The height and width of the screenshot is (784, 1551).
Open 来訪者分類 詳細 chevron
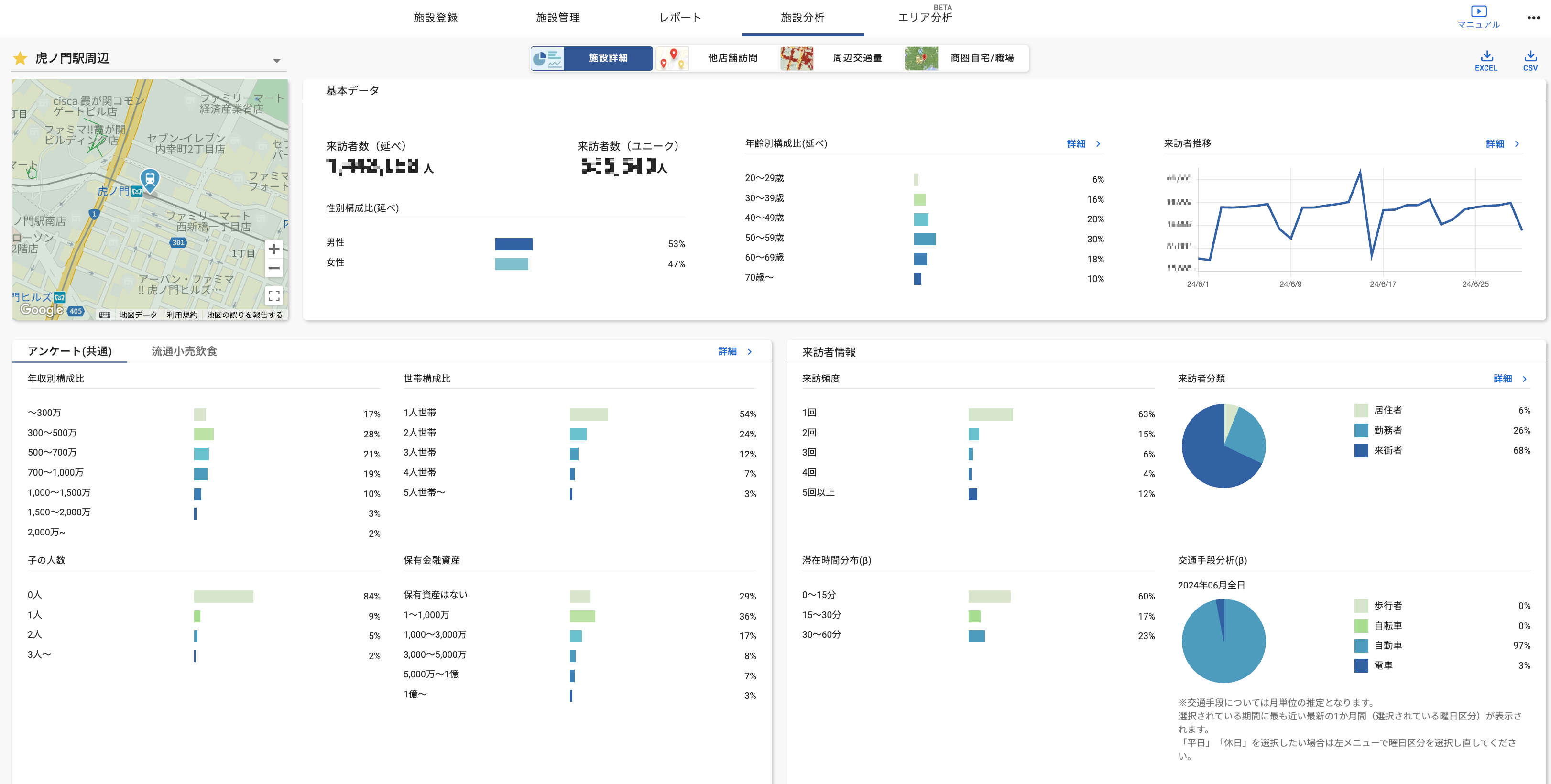coord(1525,379)
